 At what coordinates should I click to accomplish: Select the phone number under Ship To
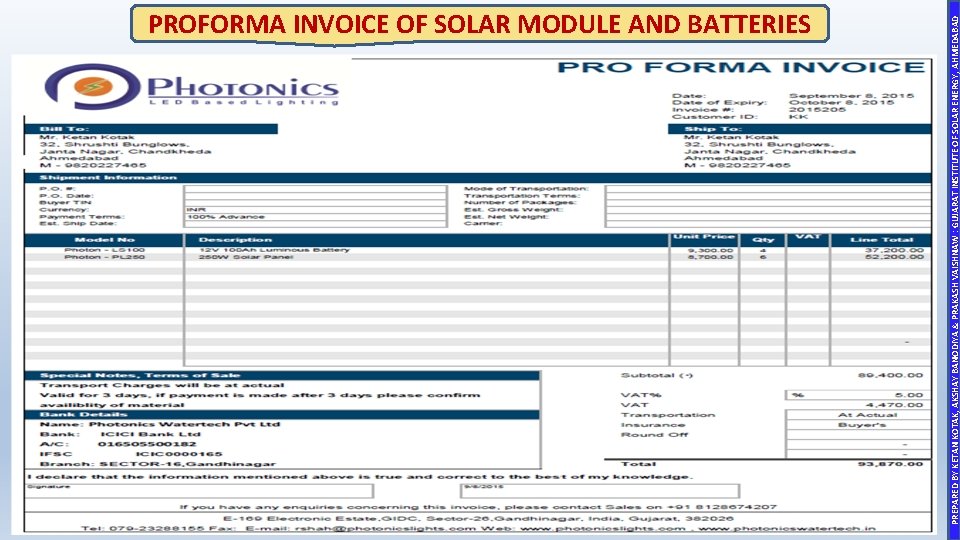(x=737, y=165)
